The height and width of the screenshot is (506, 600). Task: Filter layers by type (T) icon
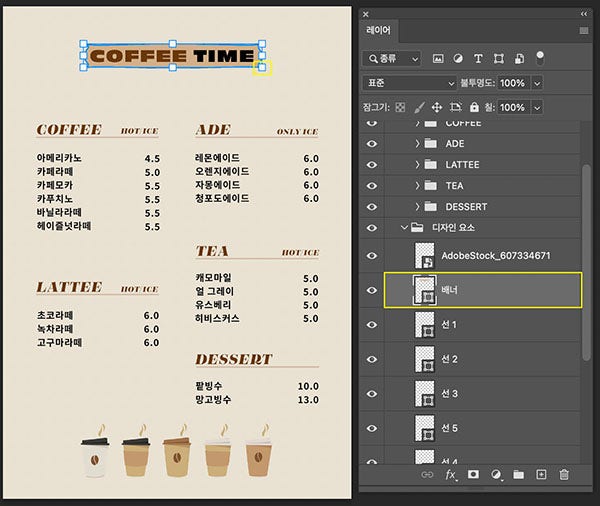[478, 59]
